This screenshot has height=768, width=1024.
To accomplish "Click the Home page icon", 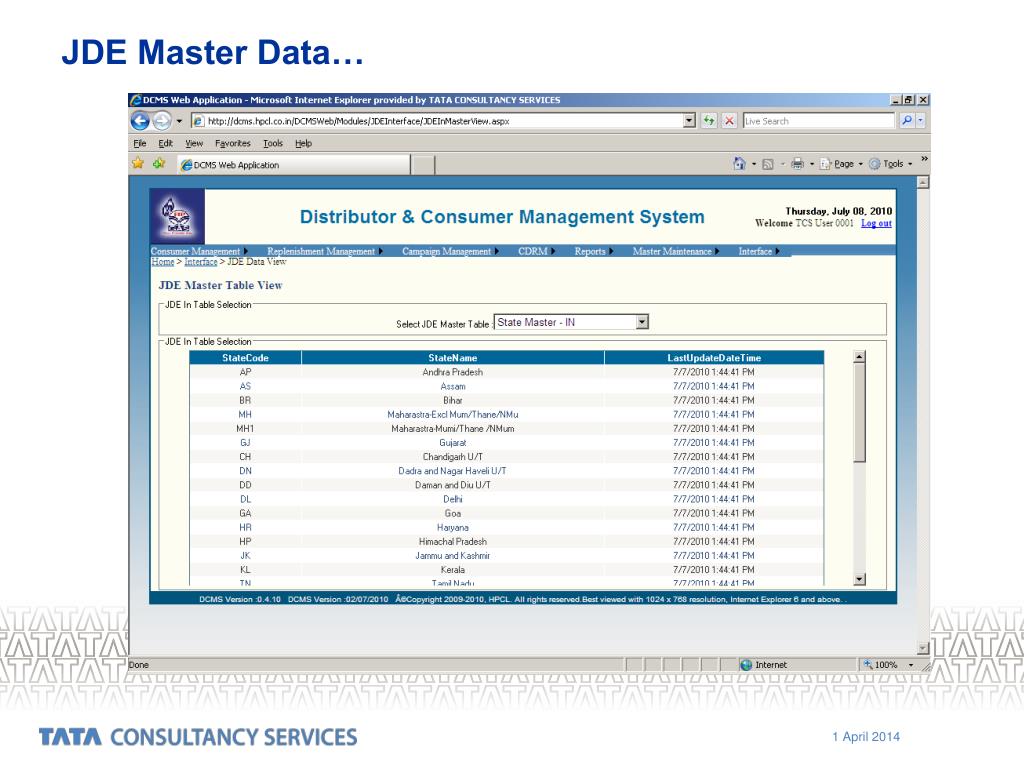I will pyautogui.click(x=739, y=163).
